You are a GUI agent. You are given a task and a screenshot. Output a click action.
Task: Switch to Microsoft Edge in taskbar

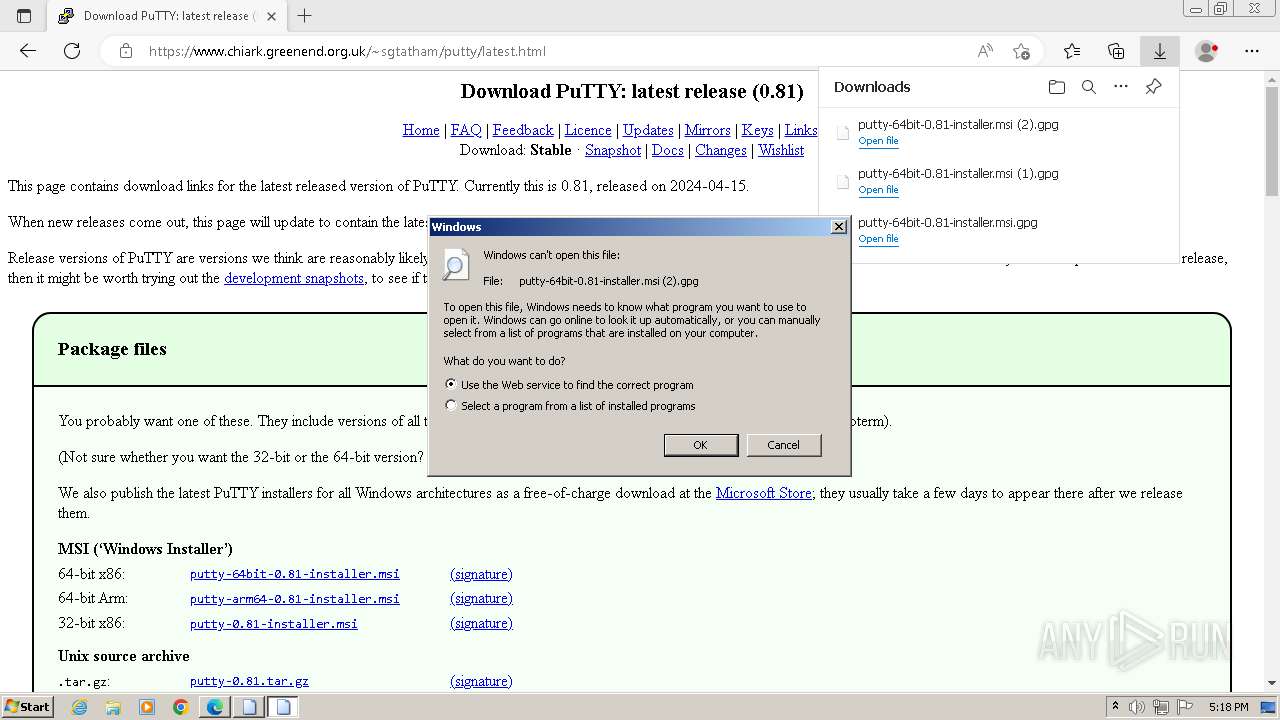point(215,707)
